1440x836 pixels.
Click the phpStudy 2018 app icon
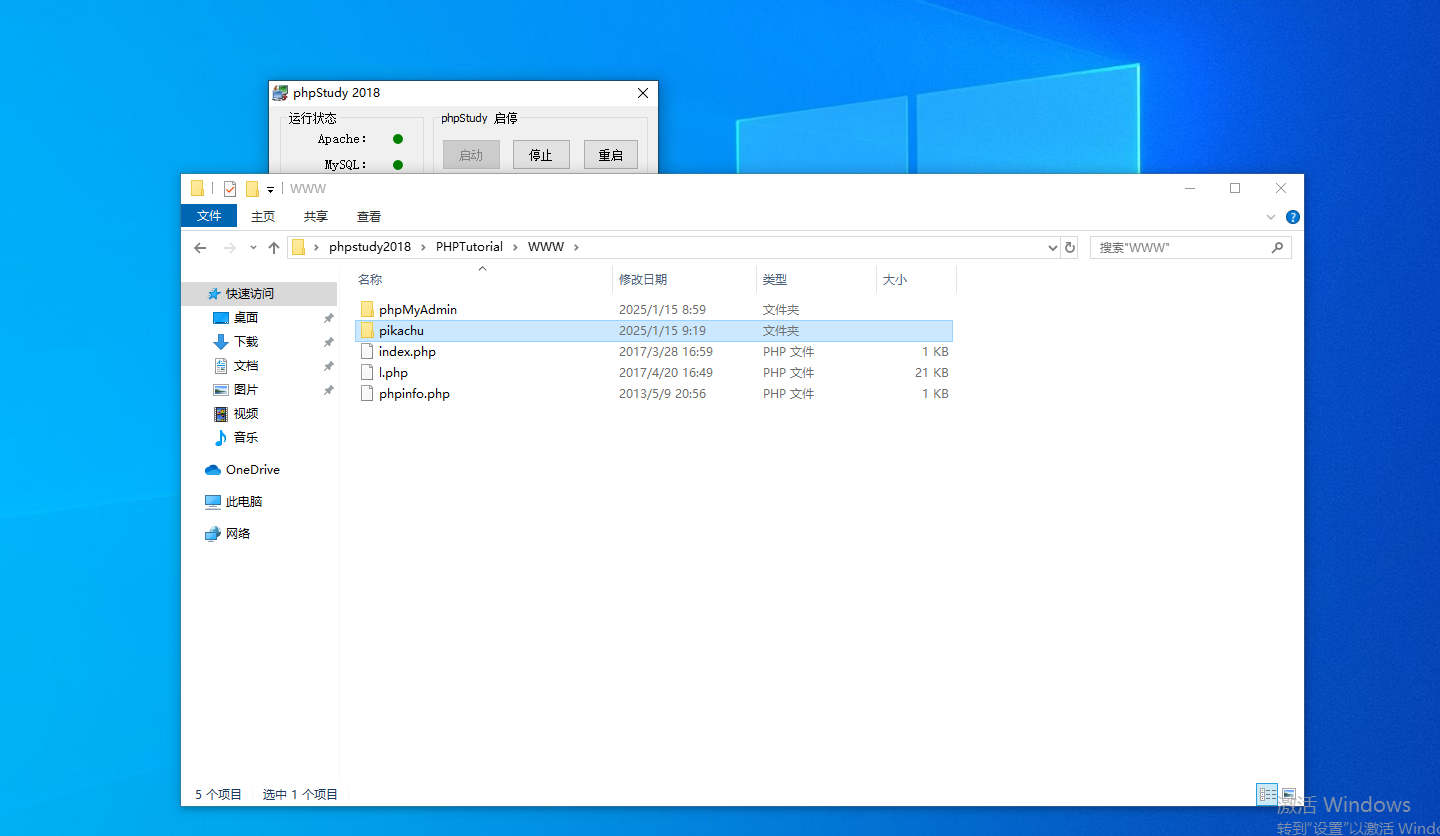click(280, 93)
